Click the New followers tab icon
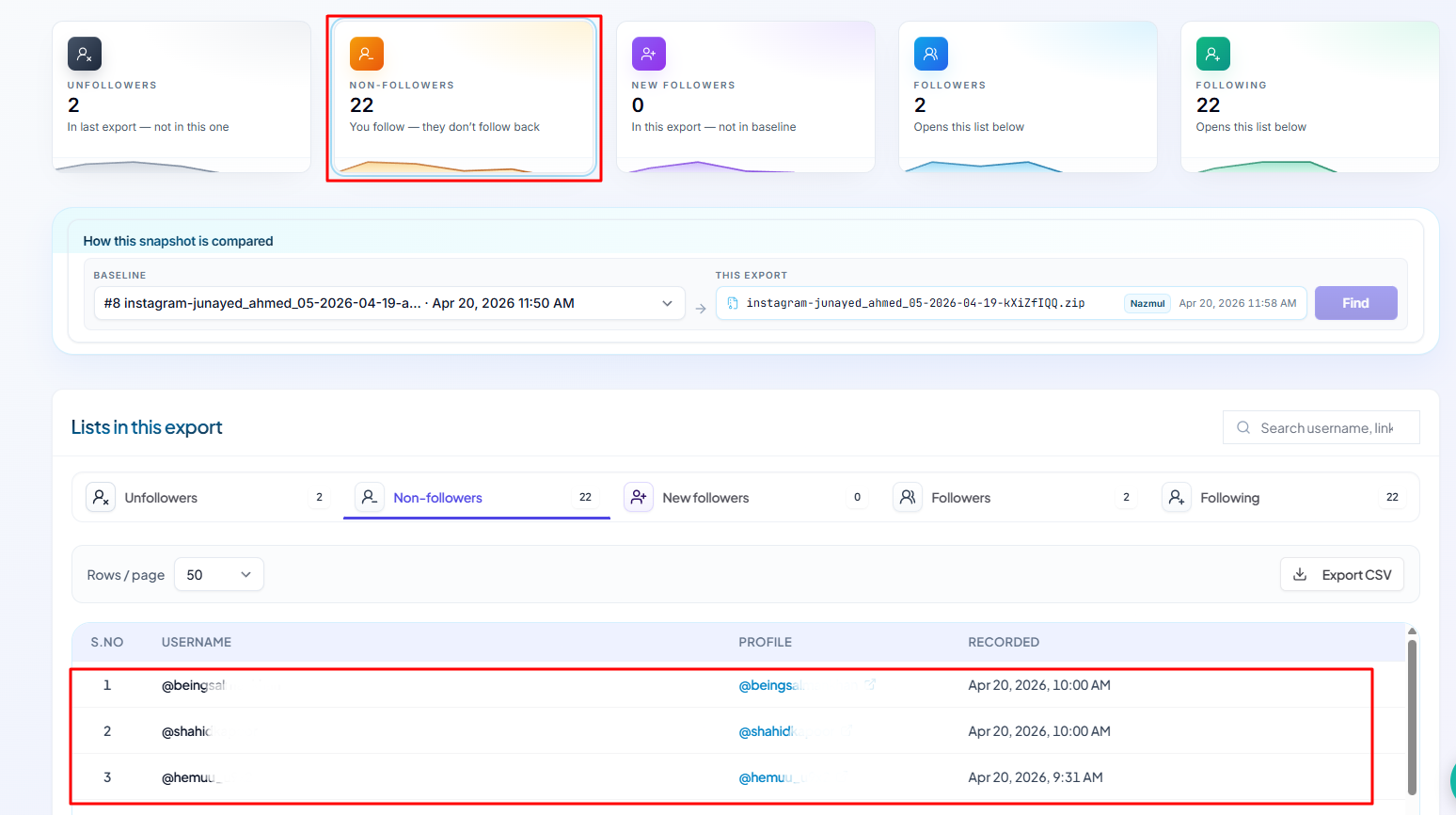The width and height of the screenshot is (1456, 815). (x=639, y=497)
